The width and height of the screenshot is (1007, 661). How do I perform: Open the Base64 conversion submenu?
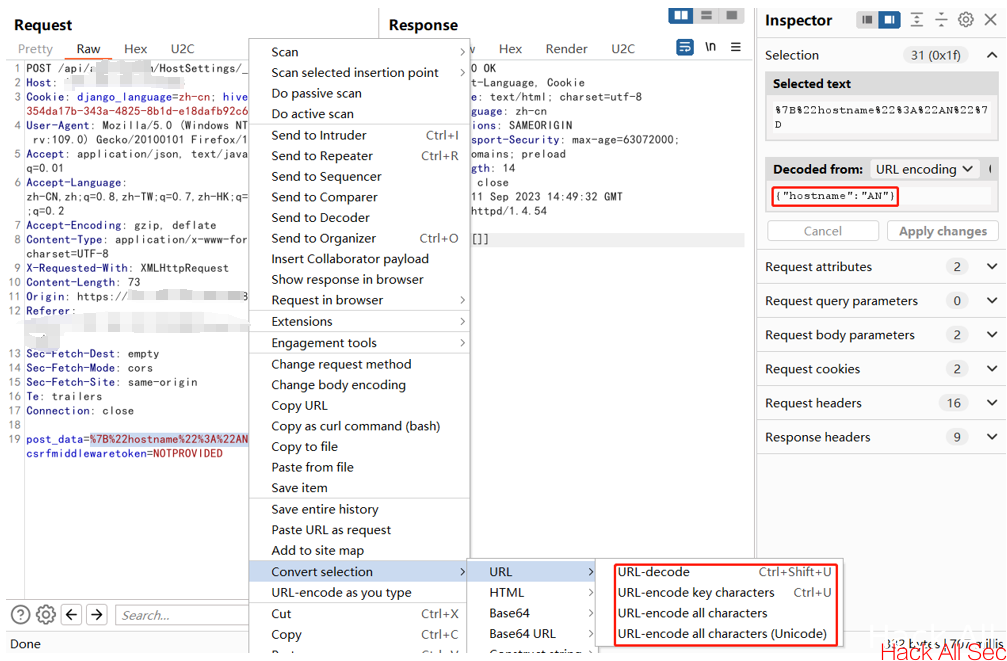tap(532, 613)
